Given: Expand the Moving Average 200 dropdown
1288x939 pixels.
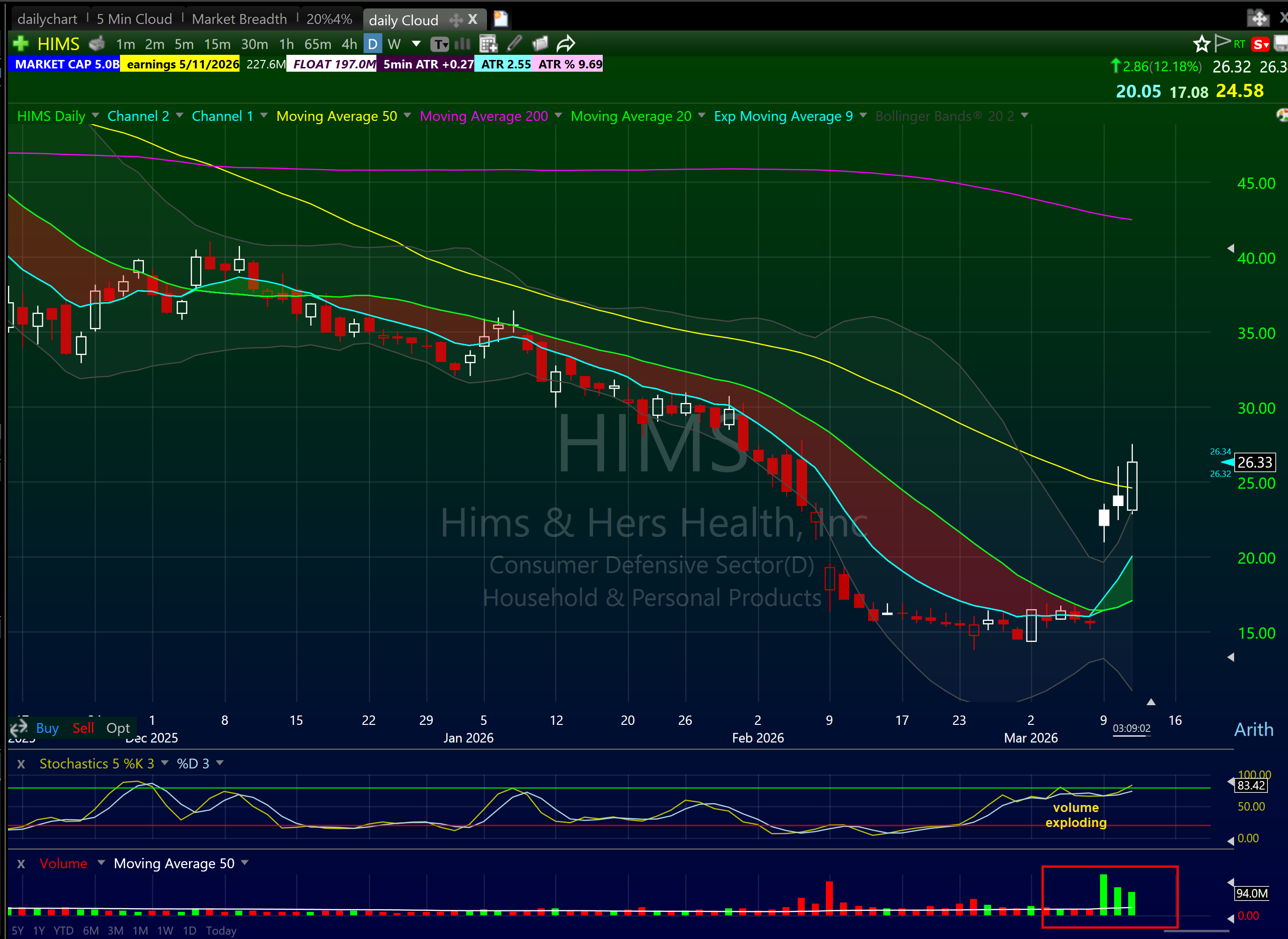Looking at the screenshot, I should tap(558, 116).
